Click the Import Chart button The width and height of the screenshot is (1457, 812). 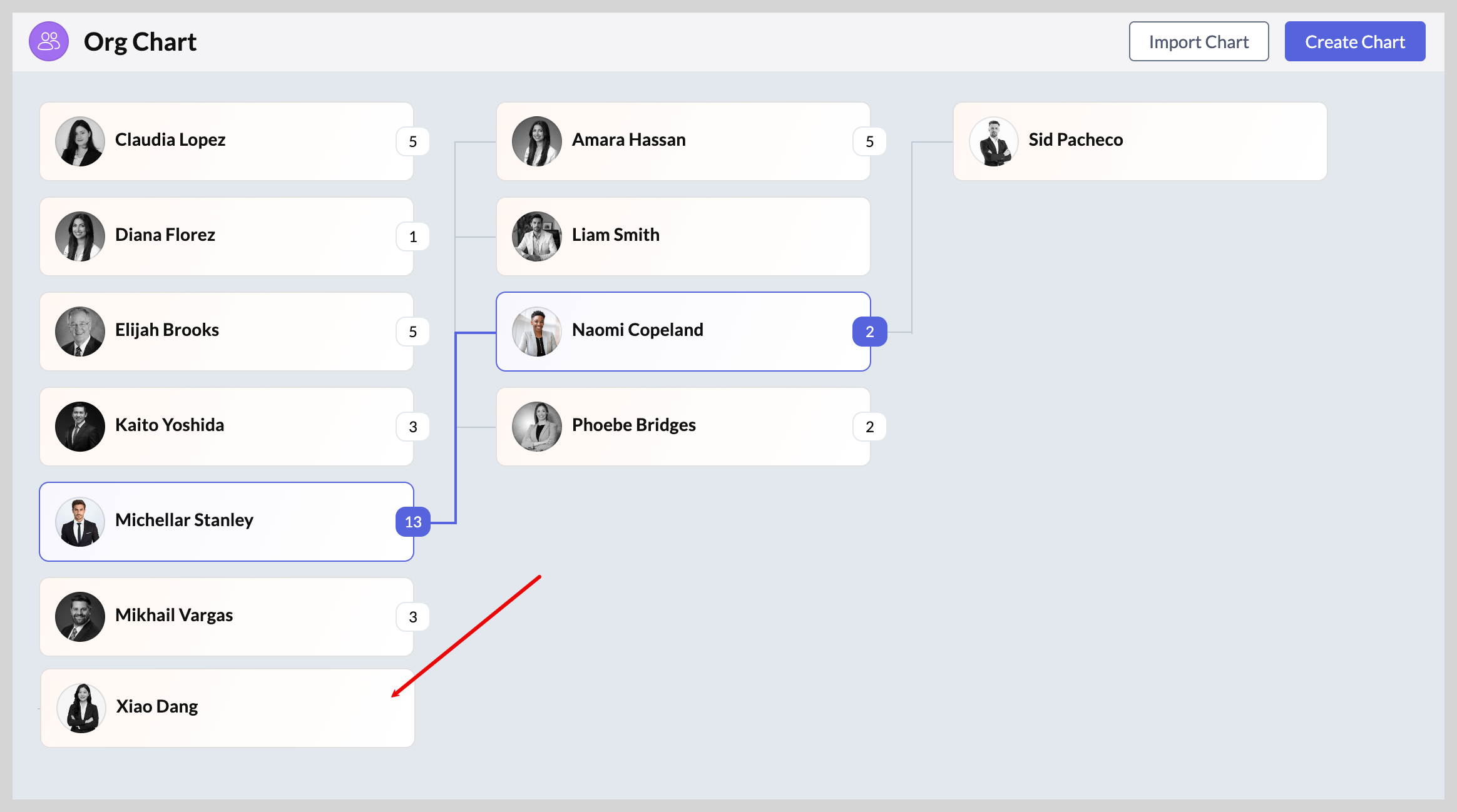1199,41
